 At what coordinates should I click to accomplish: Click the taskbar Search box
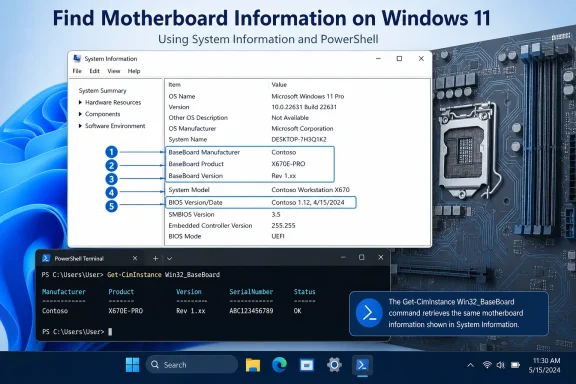tap(192, 365)
